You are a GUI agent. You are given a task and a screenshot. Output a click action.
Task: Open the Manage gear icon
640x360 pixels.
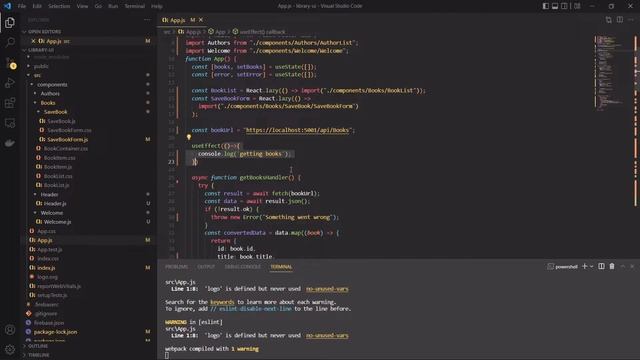[10, 349]
